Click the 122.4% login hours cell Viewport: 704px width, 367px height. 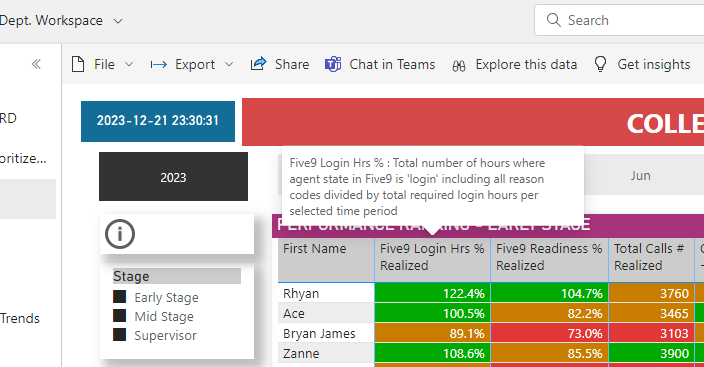(432, 293)
